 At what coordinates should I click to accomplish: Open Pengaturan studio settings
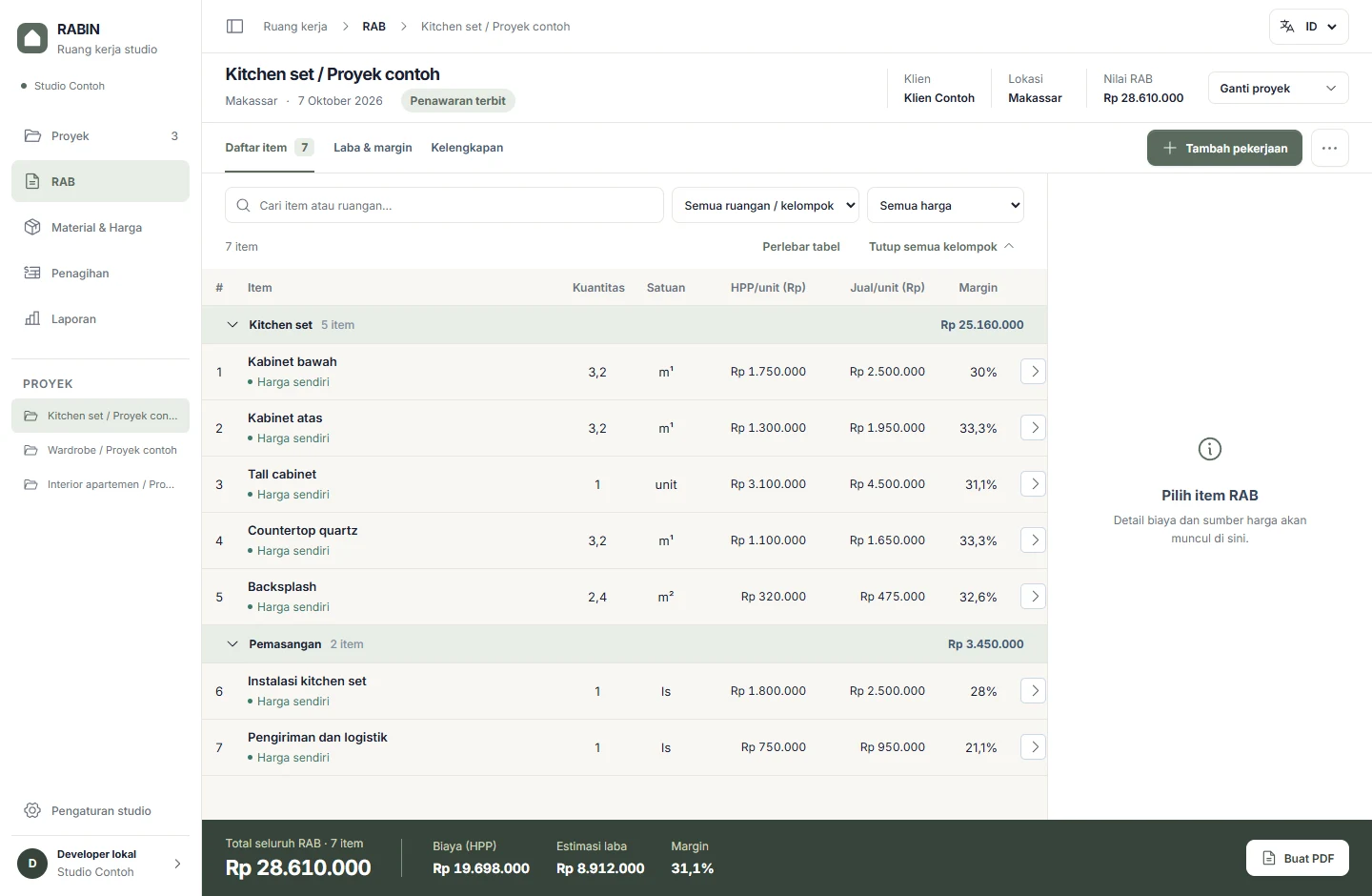pyautogui.click(x=100, y=811)
